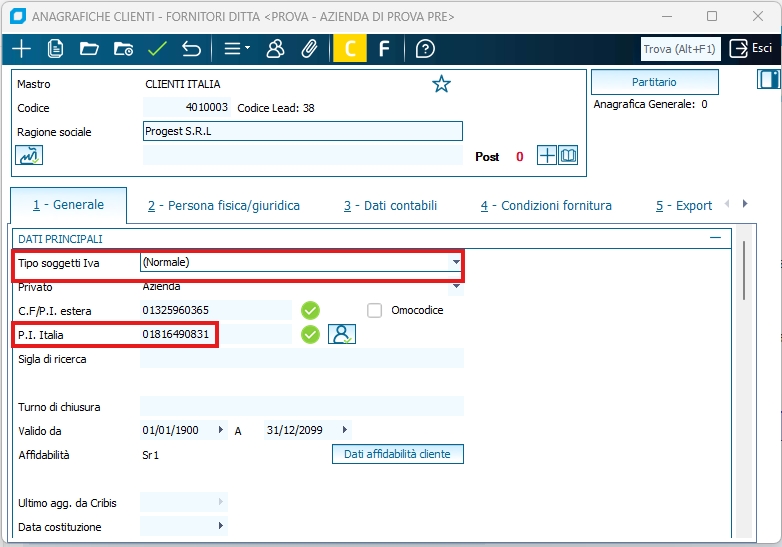Click the contacts people toolbar icon

(275, 49)
